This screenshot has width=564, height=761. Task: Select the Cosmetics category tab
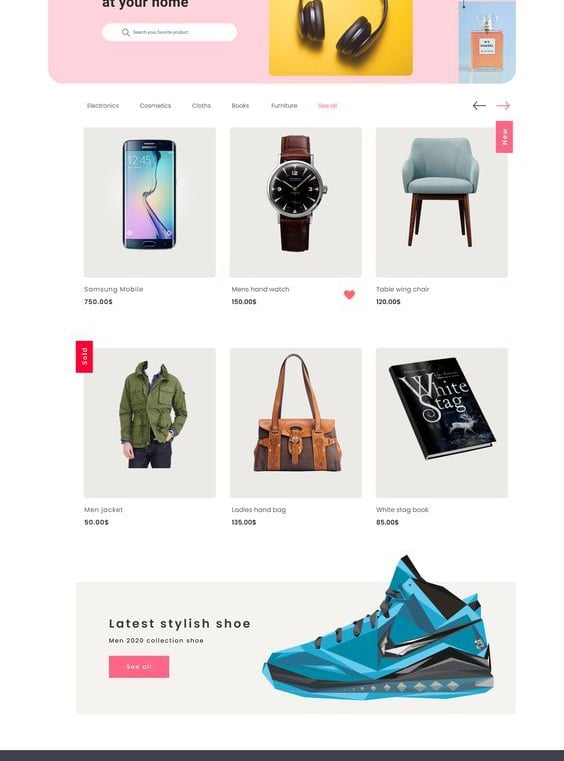pyautogui.click(x=155, y=106)
